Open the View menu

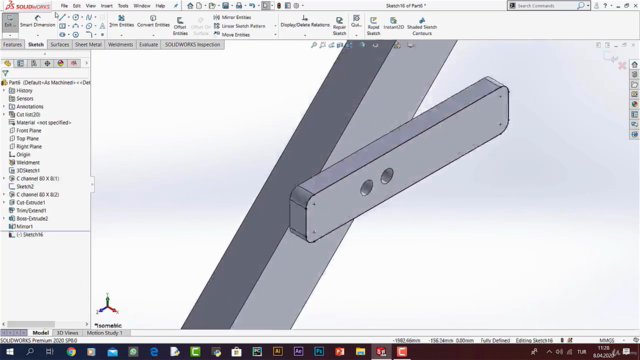[91, 6]
